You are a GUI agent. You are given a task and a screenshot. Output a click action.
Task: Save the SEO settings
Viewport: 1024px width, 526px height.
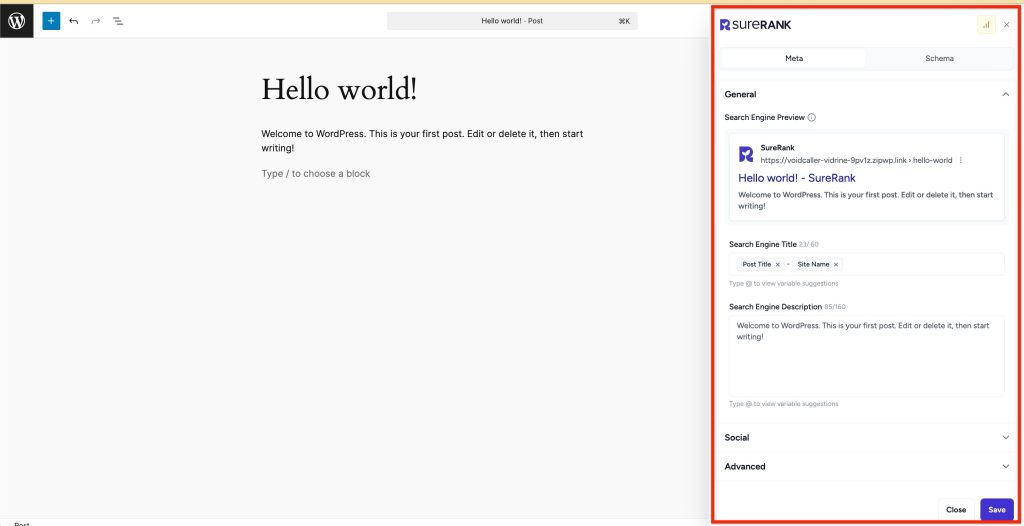997,510
